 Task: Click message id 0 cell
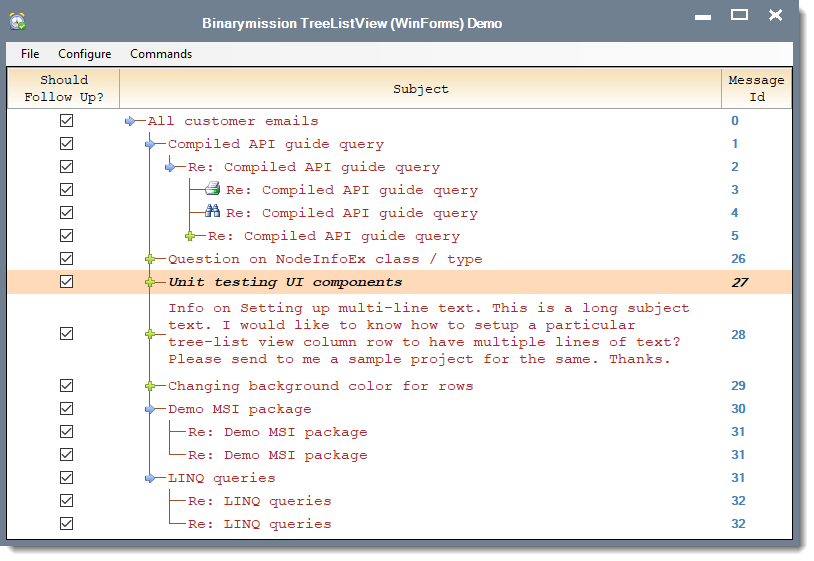(735, 121)
